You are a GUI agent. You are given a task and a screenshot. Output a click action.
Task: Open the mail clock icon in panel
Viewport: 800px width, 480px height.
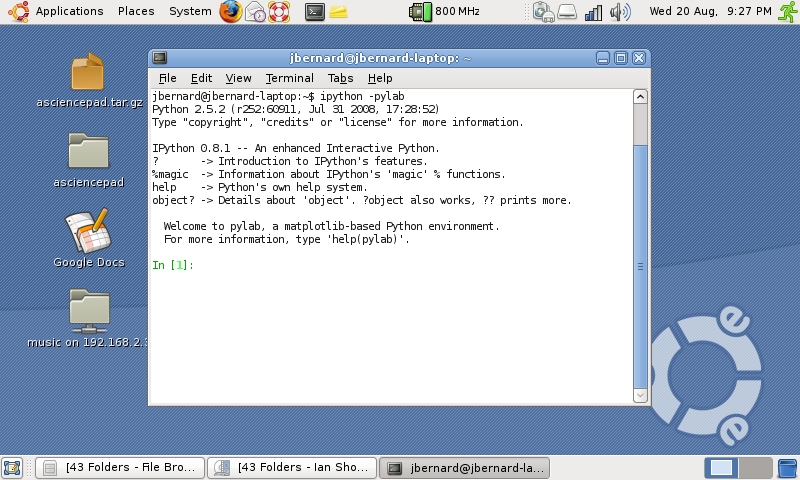click(x=255, y=12)
